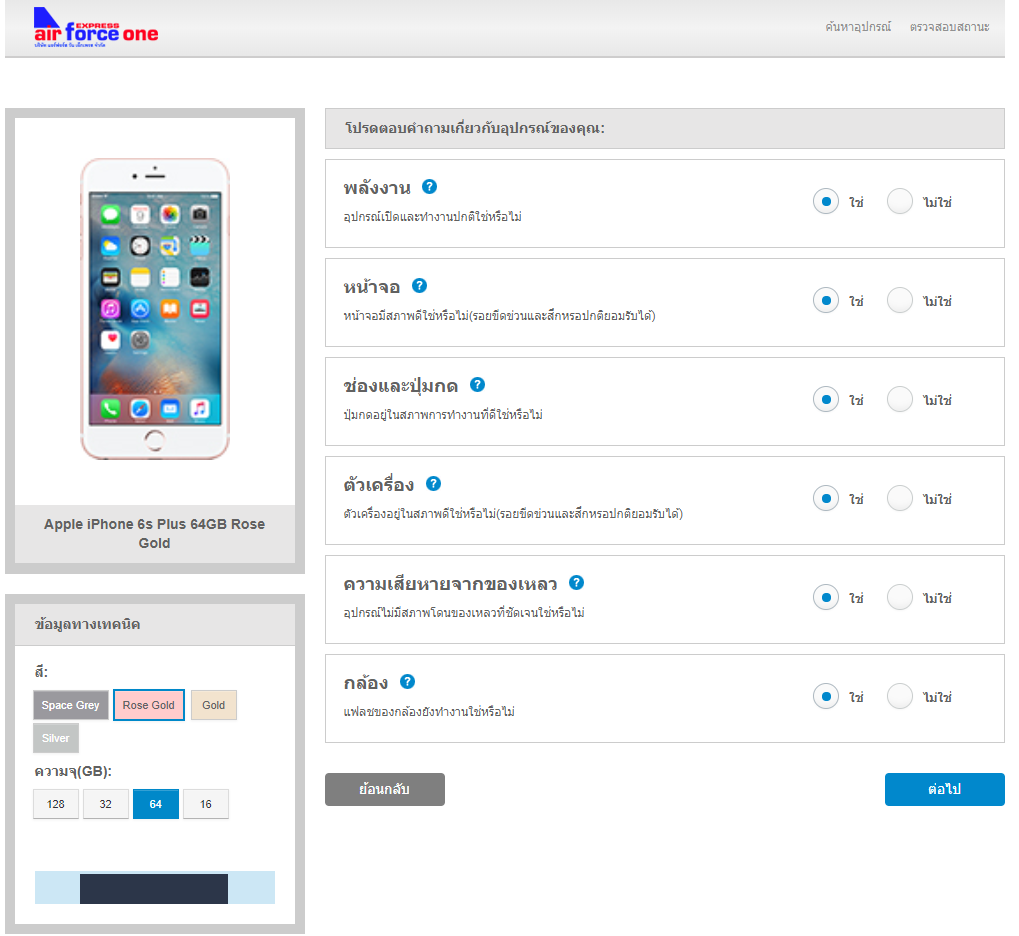Click the help icon beside กล้อง

click(x=407, y=682)
